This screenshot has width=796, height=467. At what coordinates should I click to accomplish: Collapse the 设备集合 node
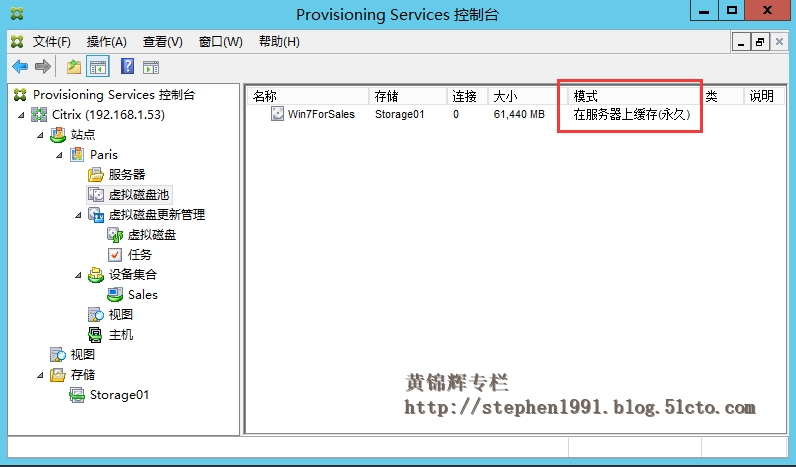point(78,275)
